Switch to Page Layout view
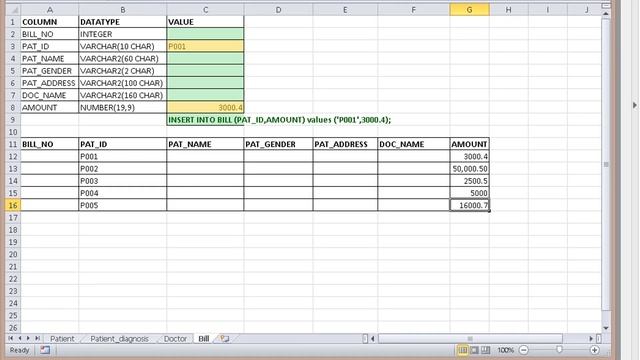 (474, 350)
